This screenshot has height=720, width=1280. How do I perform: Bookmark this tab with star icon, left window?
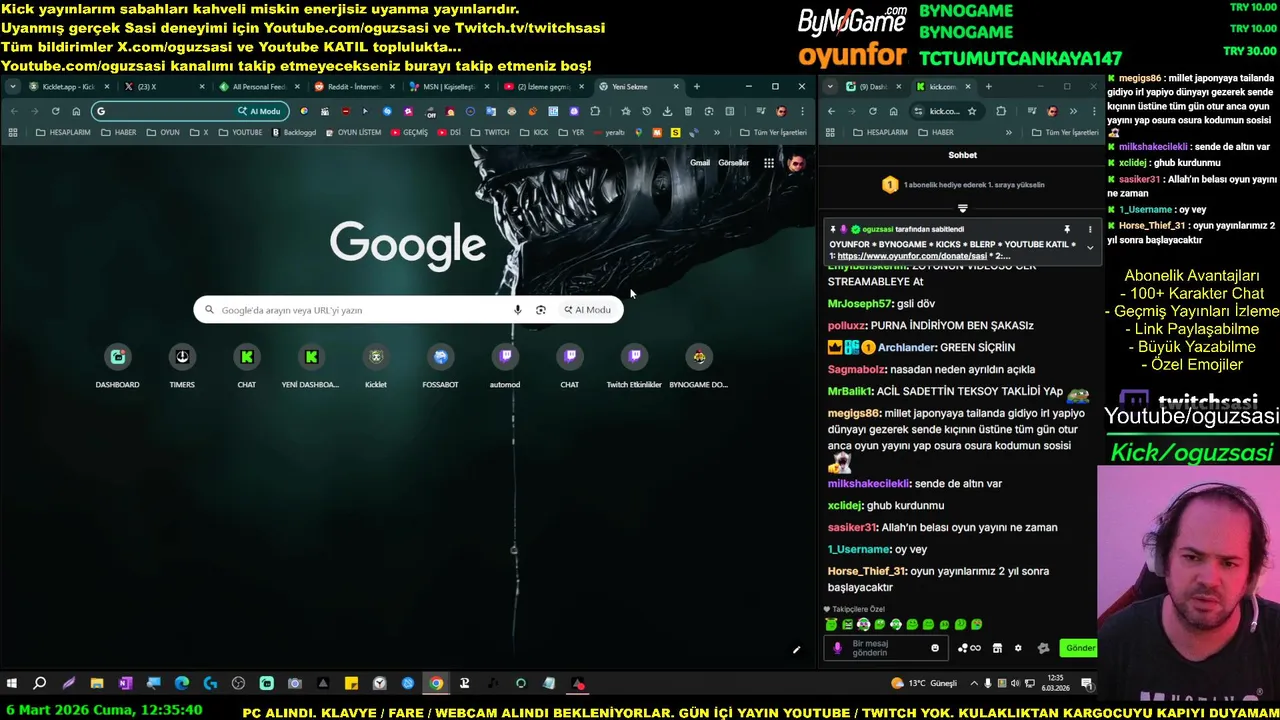pyautogui.click(x=626, y=111)
